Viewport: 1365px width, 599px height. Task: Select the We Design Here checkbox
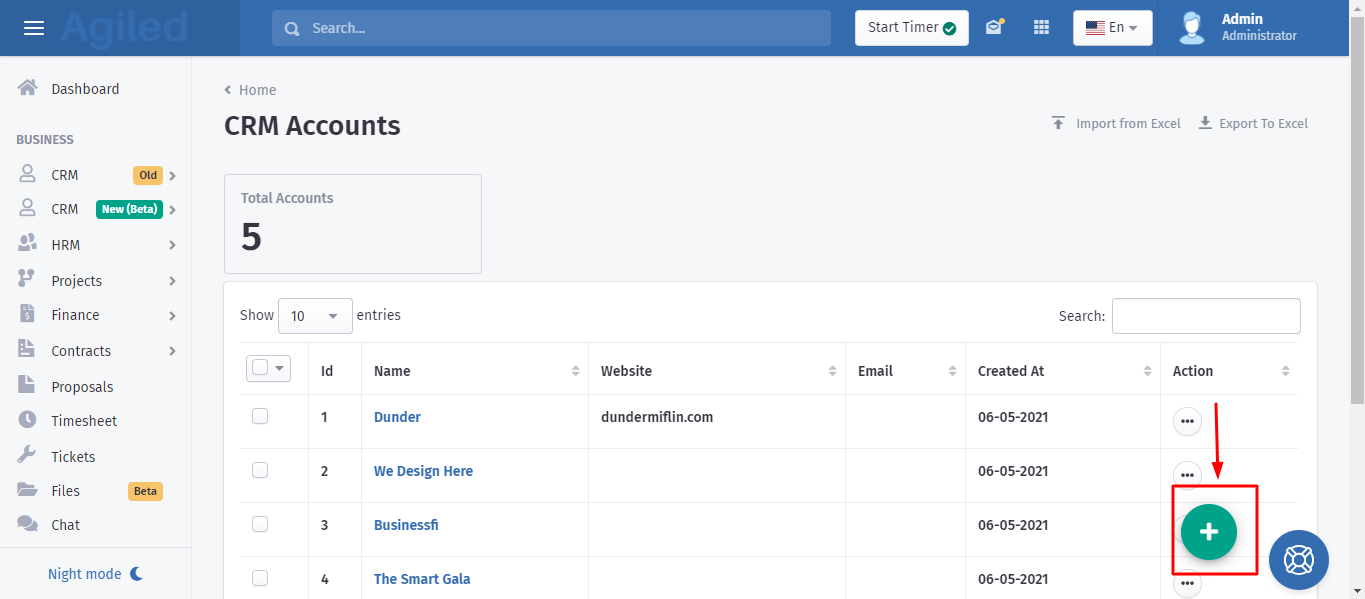tap(260, 470)
